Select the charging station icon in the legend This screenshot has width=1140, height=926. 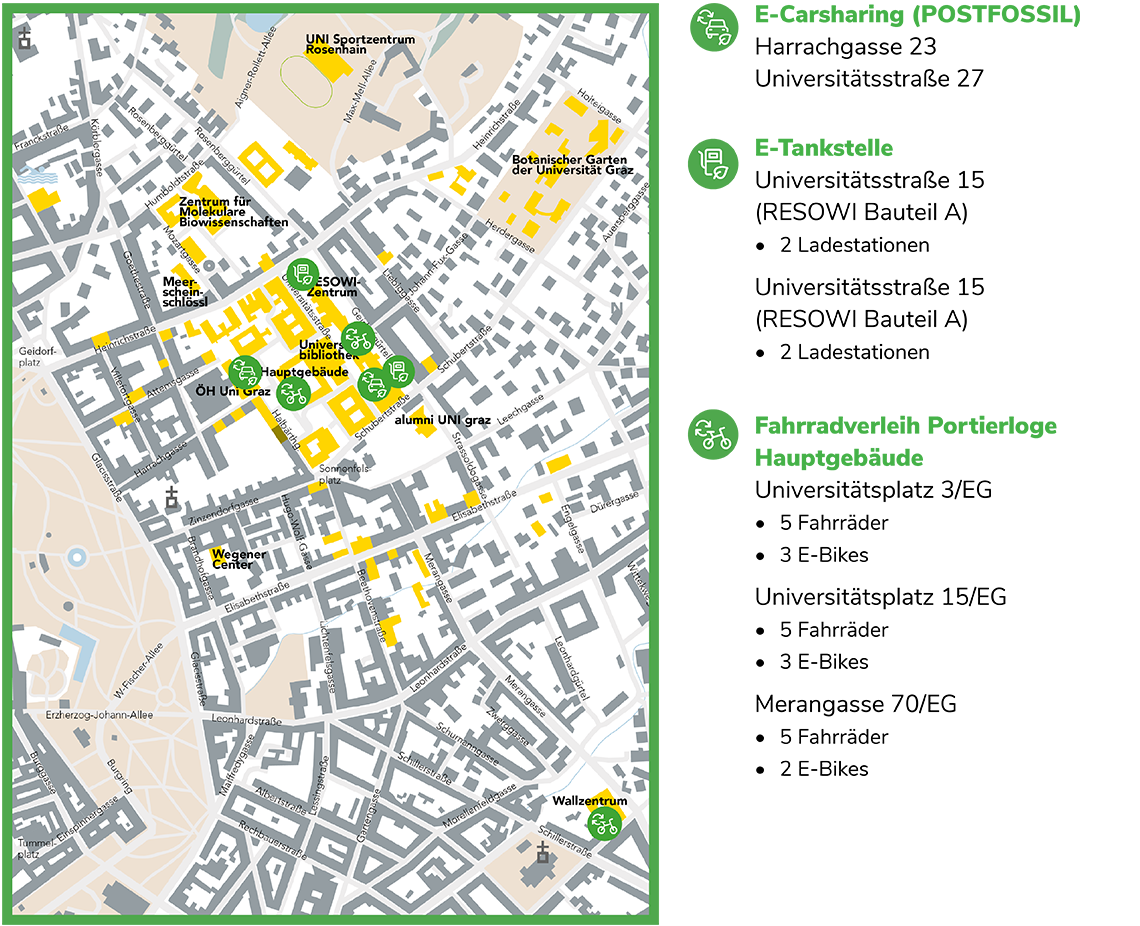(x=713, y=164)
